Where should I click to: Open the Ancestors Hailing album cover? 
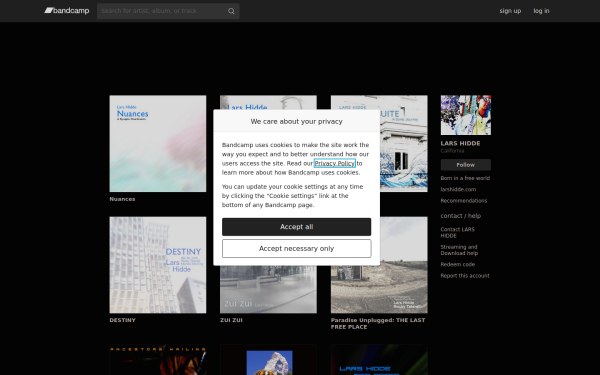[x=158, y=360]
